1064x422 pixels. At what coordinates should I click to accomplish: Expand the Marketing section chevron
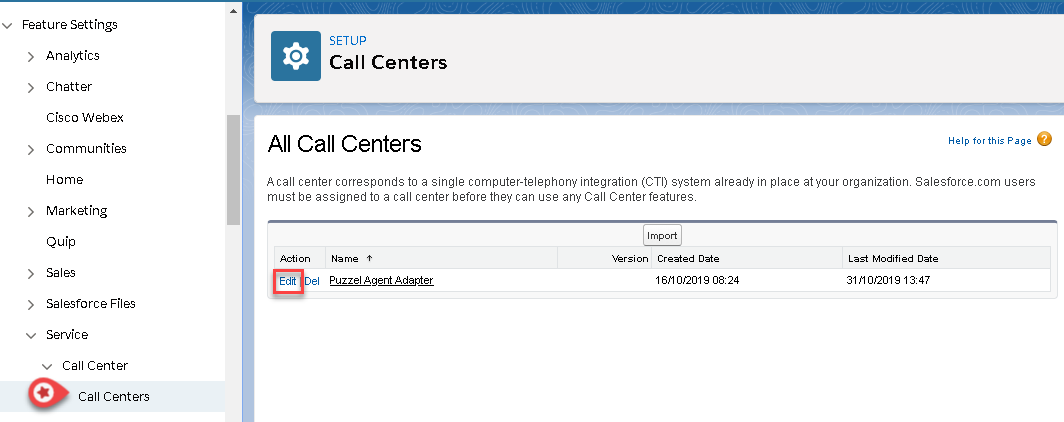click(x=31, y=211)
